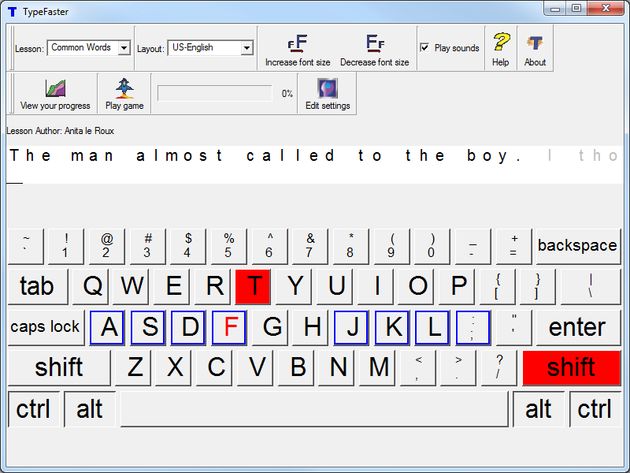Image resolution: width=630 pixels, height=473 pixels.
Task: Click the 1 exclamation key
Action: (66, 246)
